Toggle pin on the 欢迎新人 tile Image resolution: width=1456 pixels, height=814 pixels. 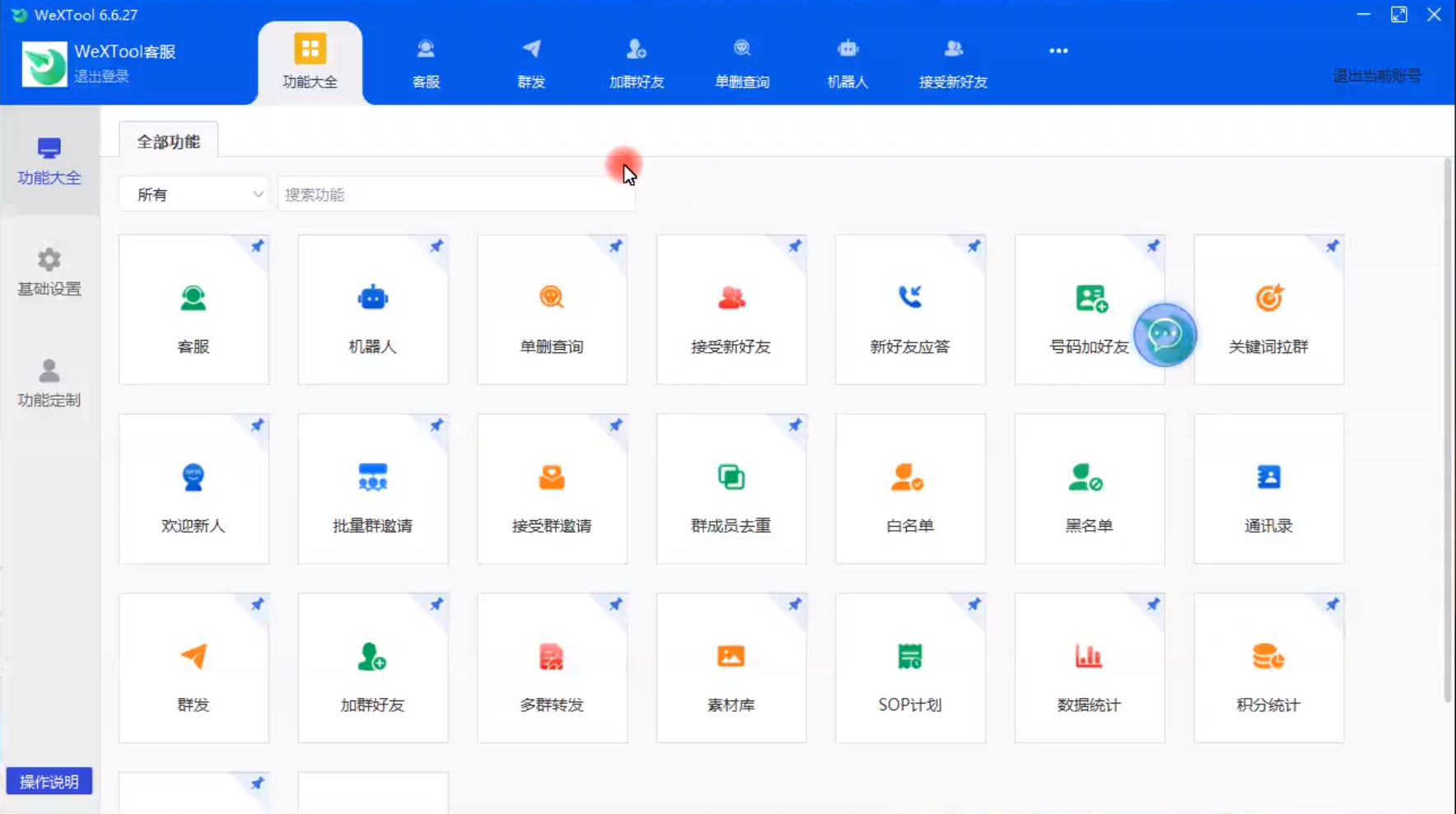257,426
